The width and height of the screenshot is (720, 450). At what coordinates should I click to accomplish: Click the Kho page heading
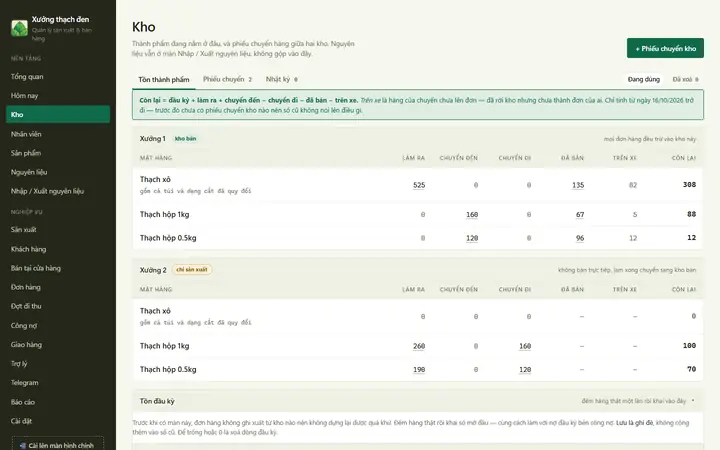pos(144,27)
